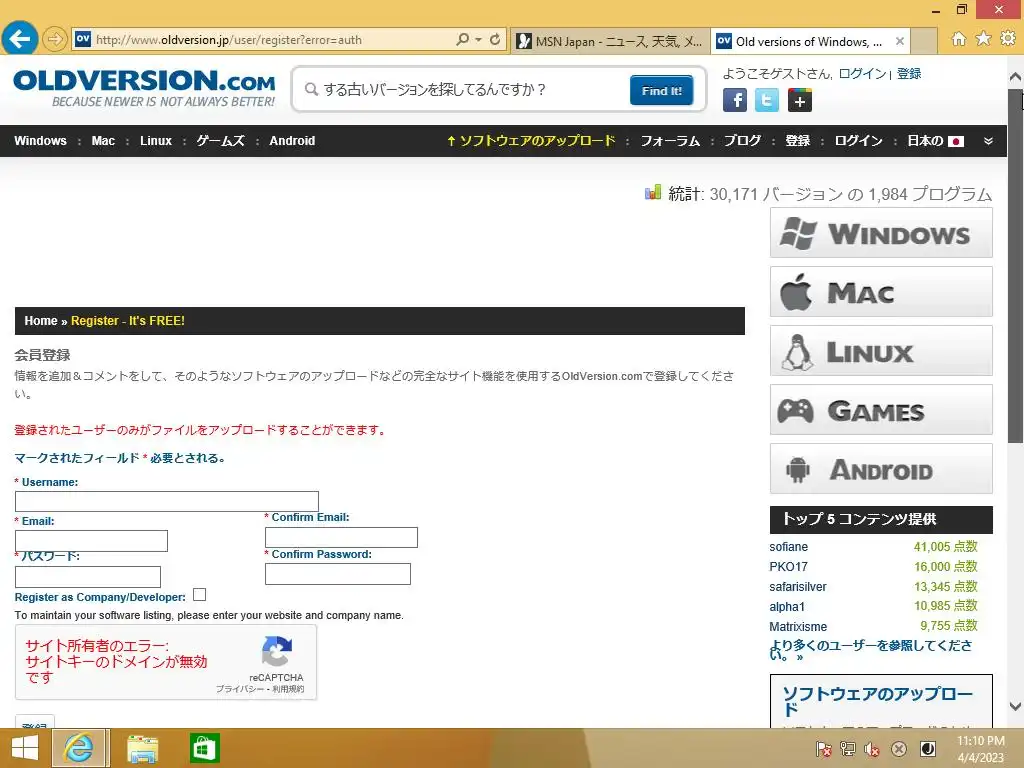Open browser tools gear icon

(x=1008, y=39)
